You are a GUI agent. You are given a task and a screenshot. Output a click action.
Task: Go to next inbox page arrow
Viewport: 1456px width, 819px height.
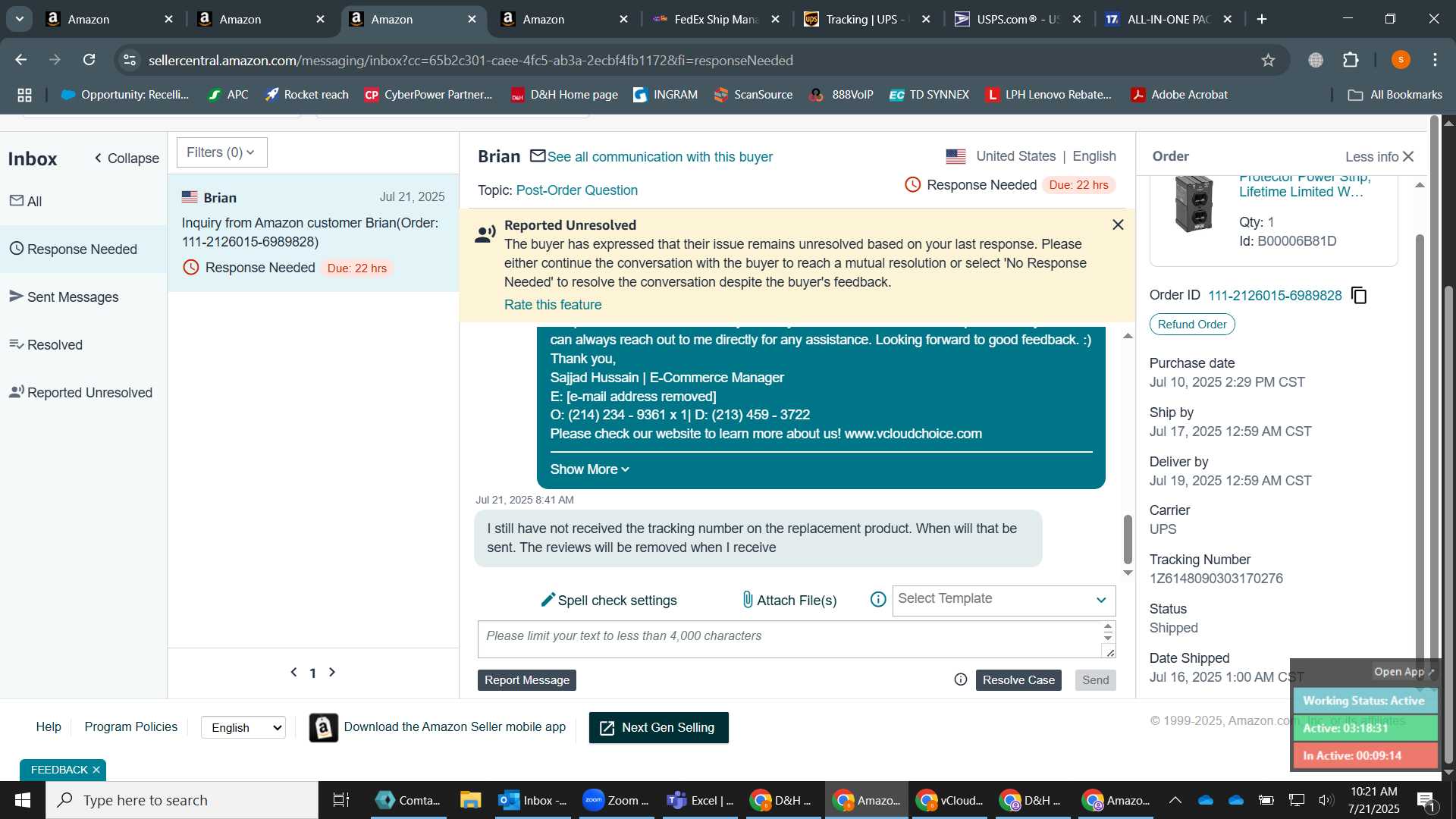332,672
